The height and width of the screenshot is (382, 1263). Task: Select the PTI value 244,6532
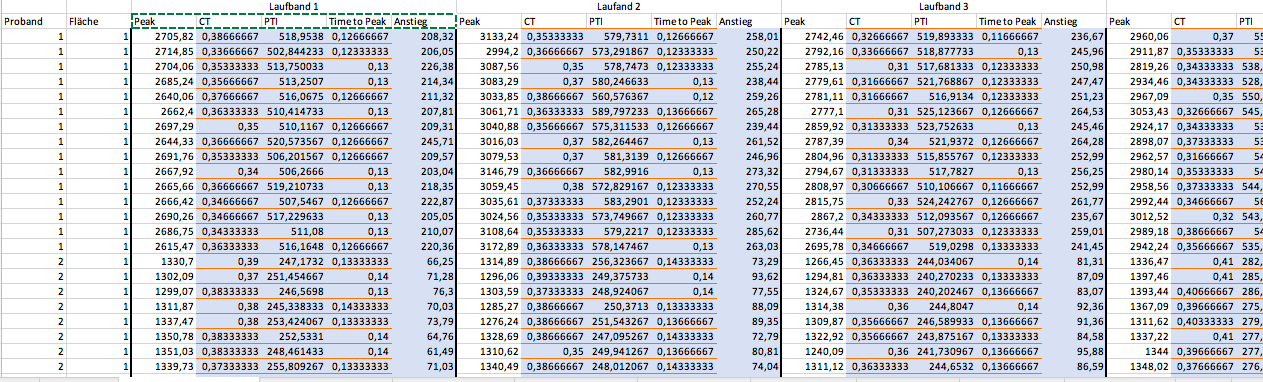pyautogui.click(x=943, y=366)
